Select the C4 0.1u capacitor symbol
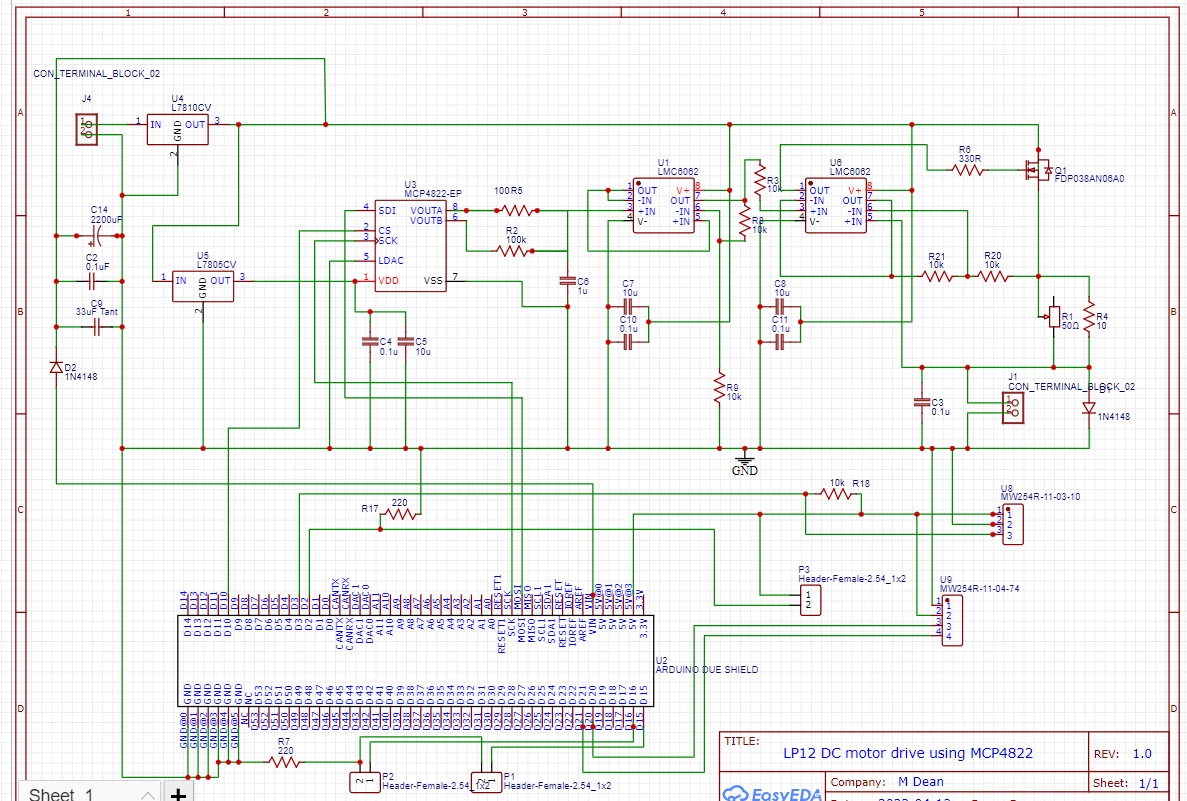Screen dimensions: 1187x801 [x=369, y=342]
